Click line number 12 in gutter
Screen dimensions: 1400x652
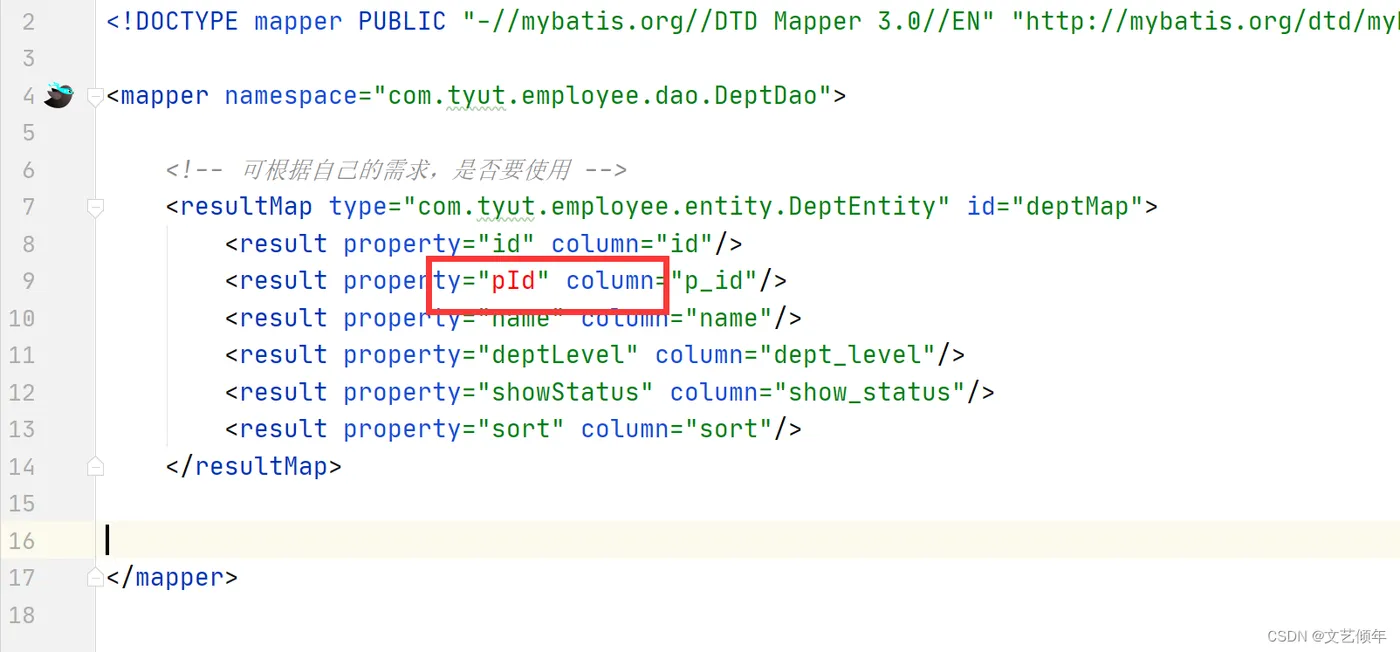coord(20,392)
